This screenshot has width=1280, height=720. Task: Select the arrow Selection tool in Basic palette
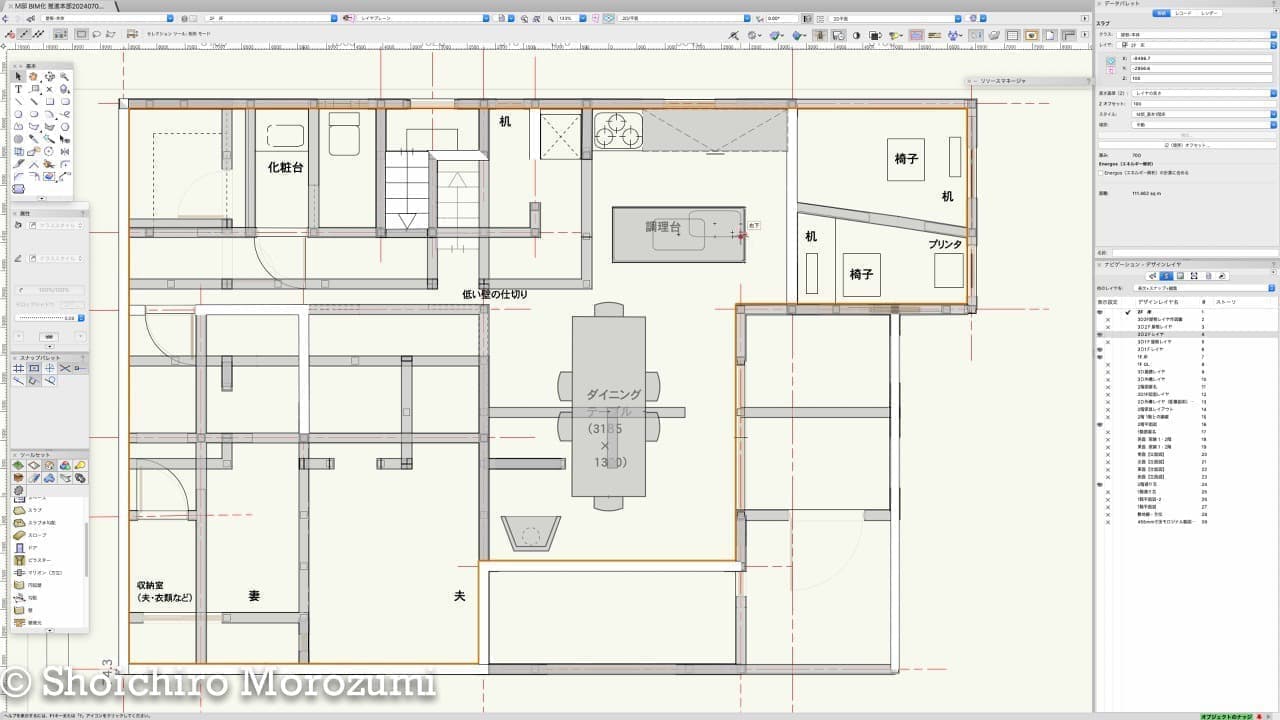[18, 77]
